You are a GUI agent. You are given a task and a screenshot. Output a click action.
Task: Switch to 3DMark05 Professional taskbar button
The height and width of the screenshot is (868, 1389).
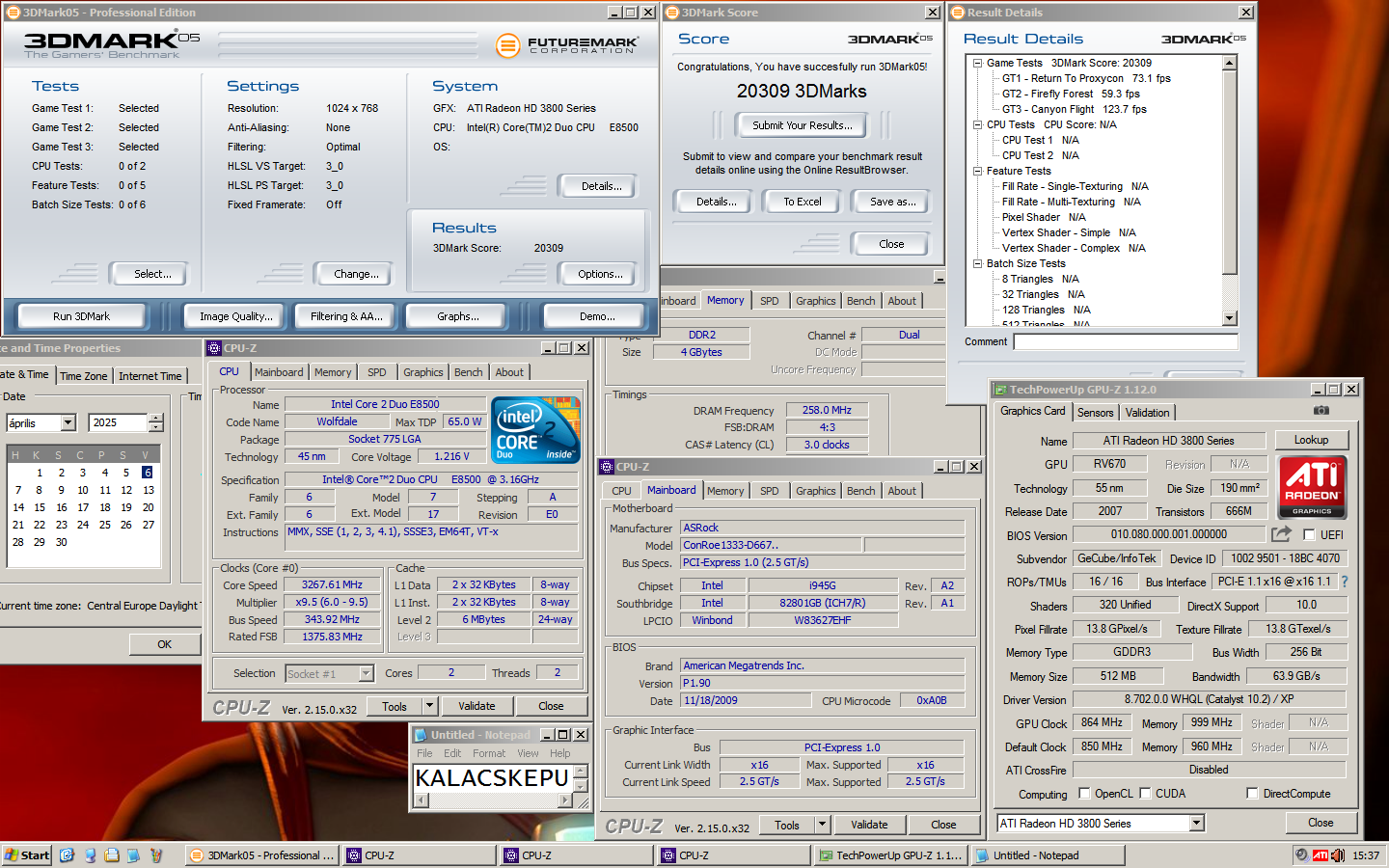click(261, 855)
